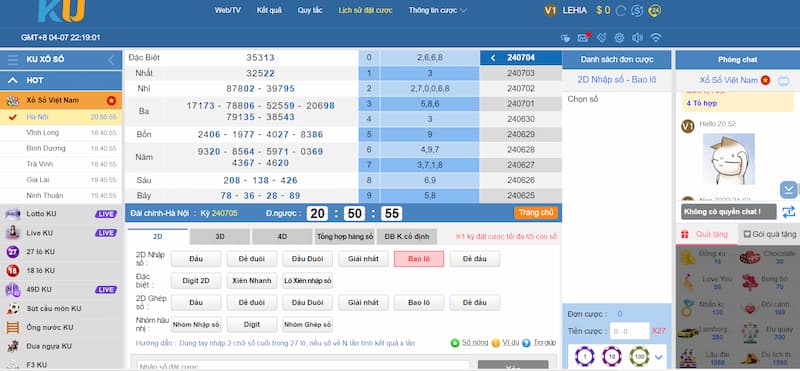Viewport: 800px width, 371px height.
Task: Expand more chip values arrow
Action: (x=658, y=357)
